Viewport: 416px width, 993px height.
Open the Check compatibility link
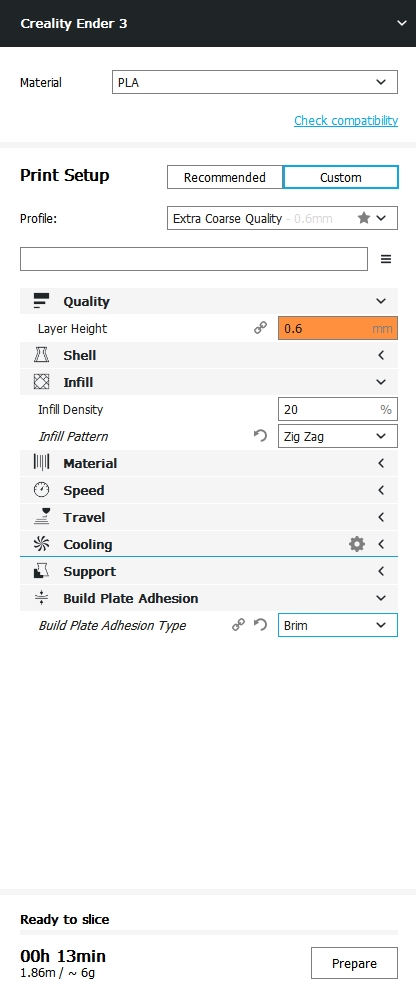346,120
